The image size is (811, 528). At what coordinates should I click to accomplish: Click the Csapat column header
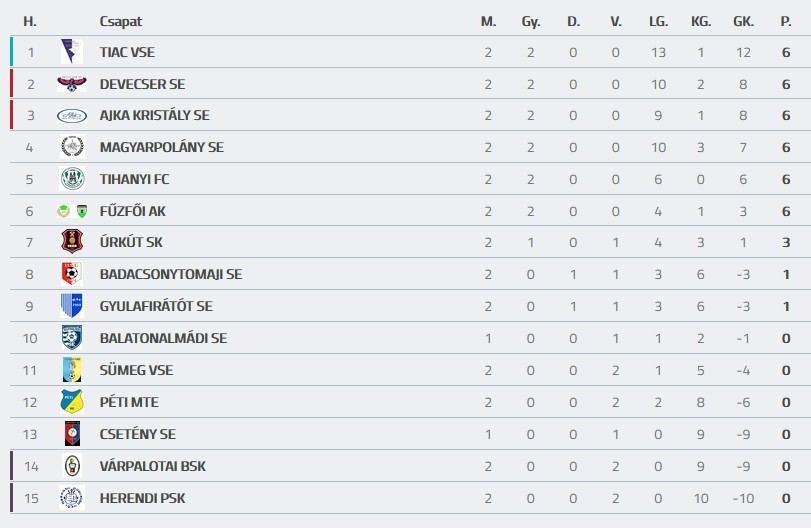pos(119,21)
